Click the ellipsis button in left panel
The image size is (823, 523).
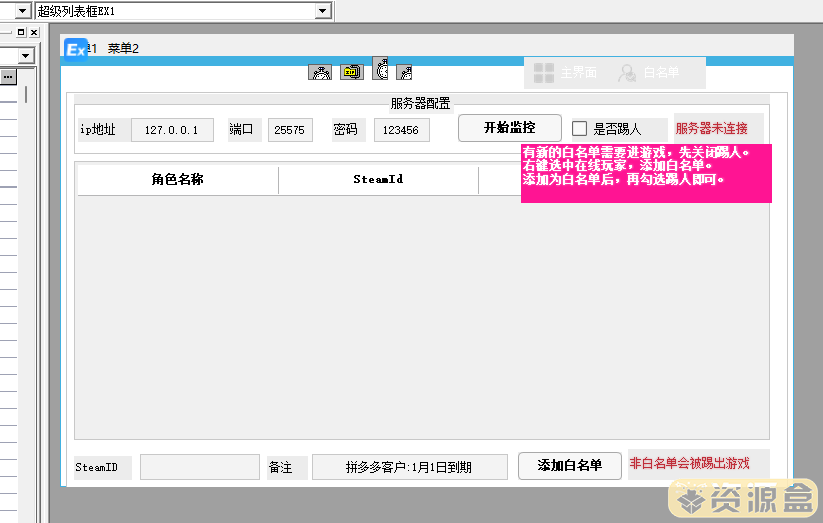click(x=8, y=77)
